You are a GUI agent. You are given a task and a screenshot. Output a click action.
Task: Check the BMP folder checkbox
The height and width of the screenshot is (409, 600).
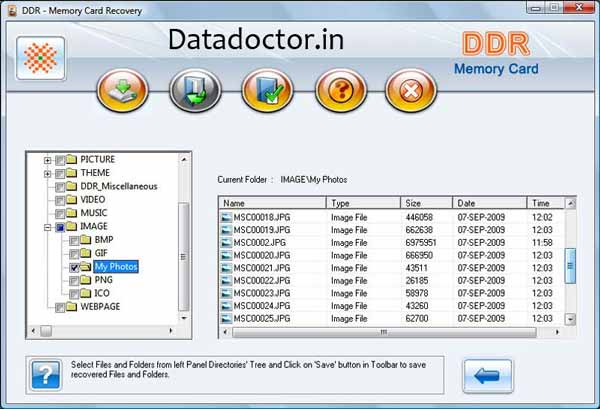point(74,241)
